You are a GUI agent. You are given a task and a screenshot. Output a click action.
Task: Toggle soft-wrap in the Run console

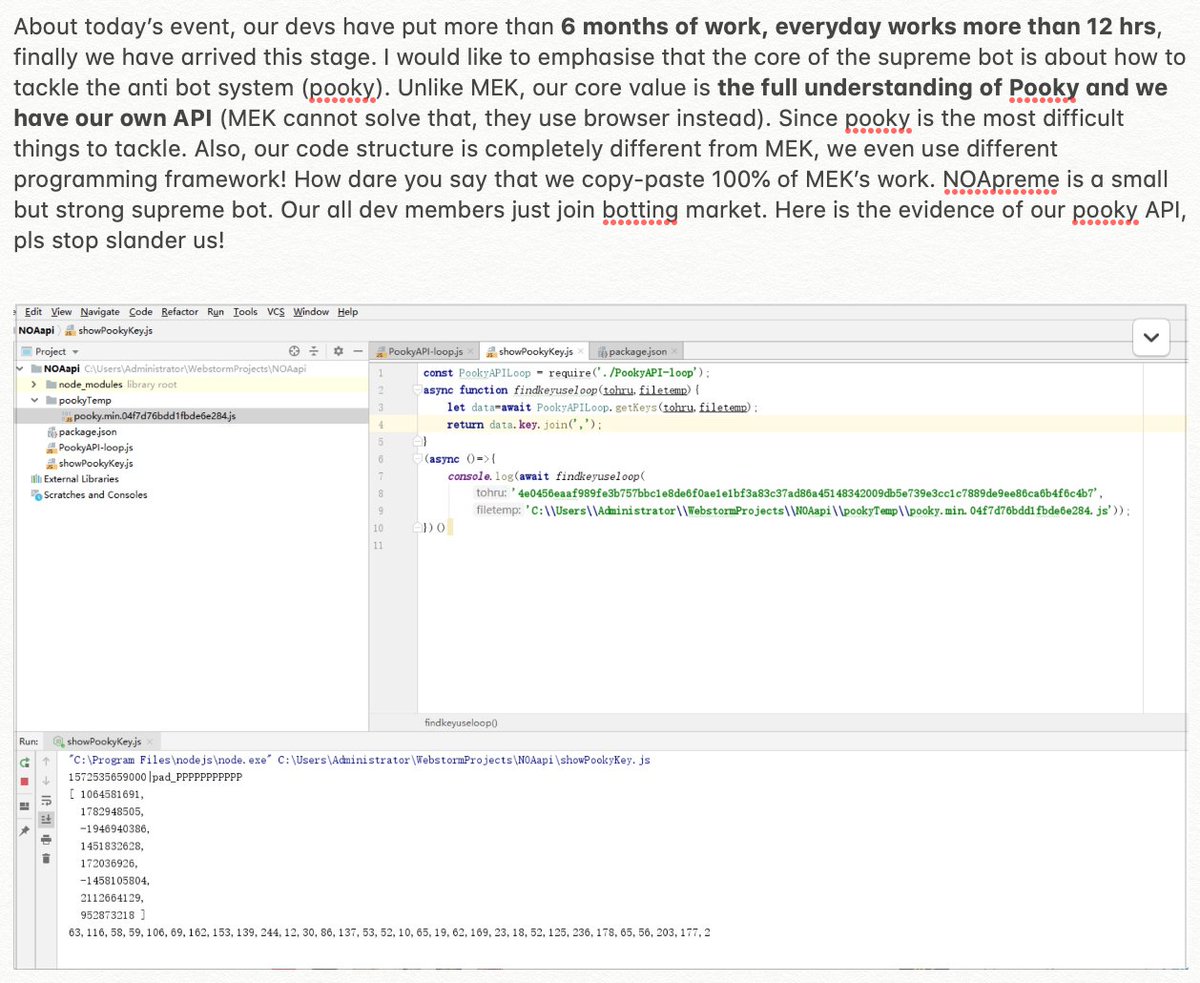[46, 800]
